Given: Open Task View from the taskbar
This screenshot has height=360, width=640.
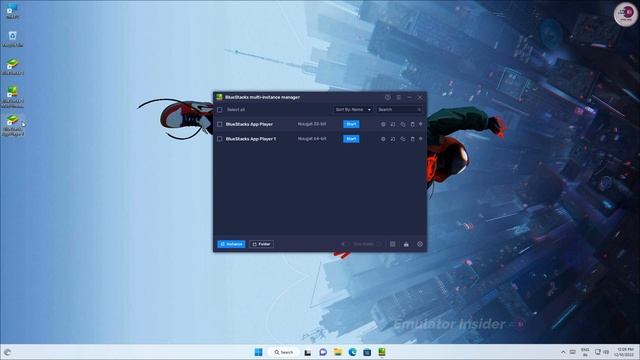Looking at the screenshot, I should (x=308, y=352).
